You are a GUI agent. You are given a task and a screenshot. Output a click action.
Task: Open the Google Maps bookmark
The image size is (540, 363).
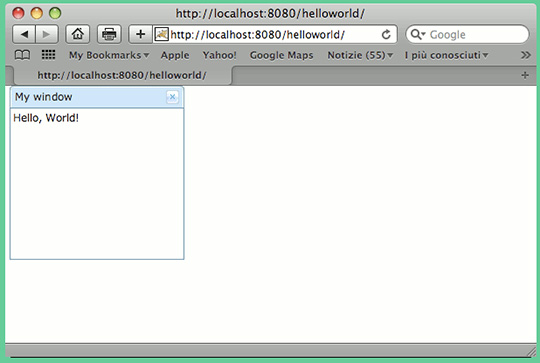[x=281, y=55]
